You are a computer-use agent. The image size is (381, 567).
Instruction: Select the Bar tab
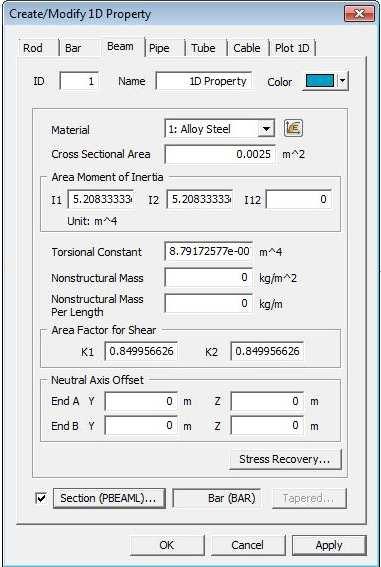click(x=73, y=48)
